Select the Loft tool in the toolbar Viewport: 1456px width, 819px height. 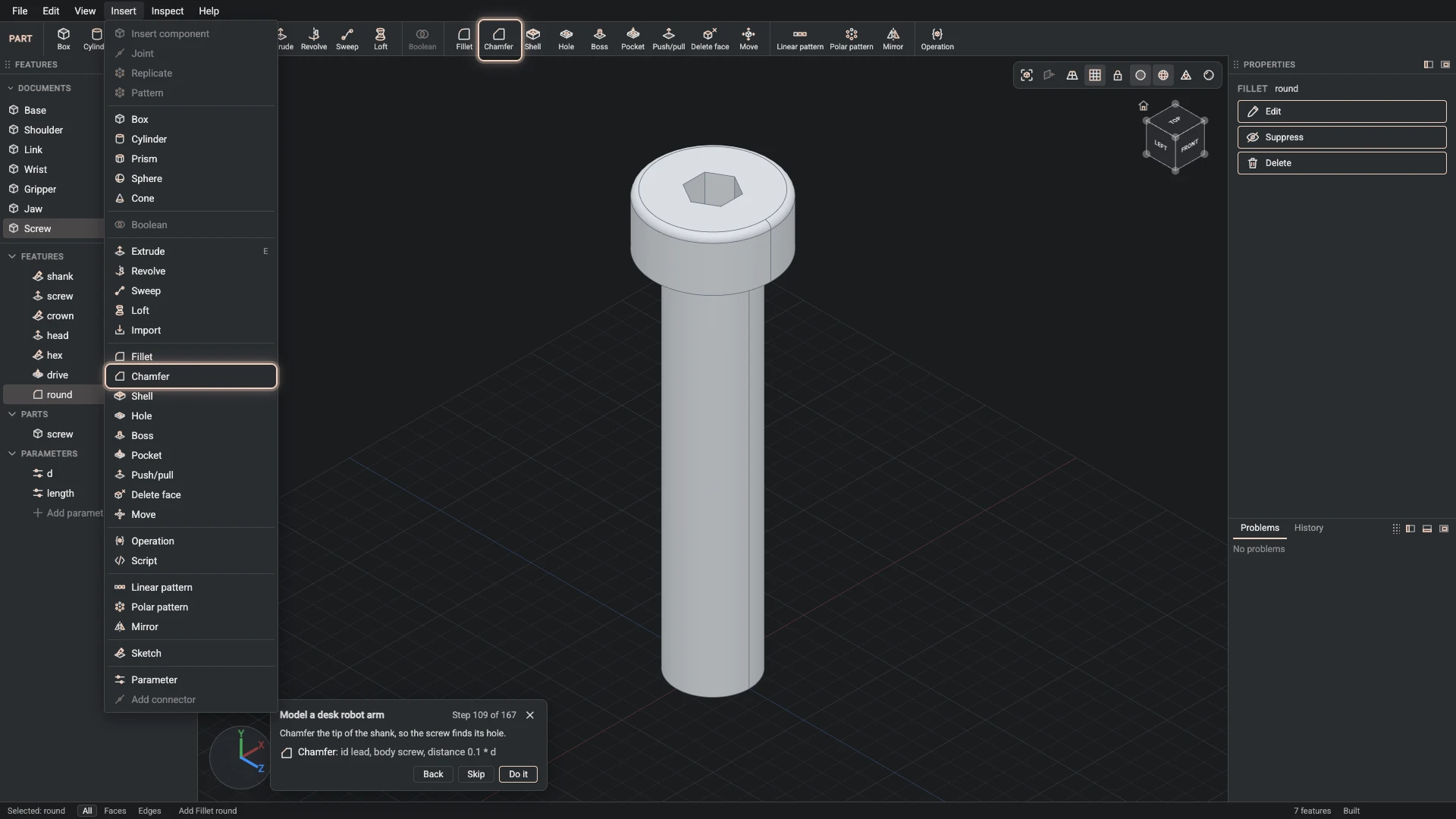381,39
